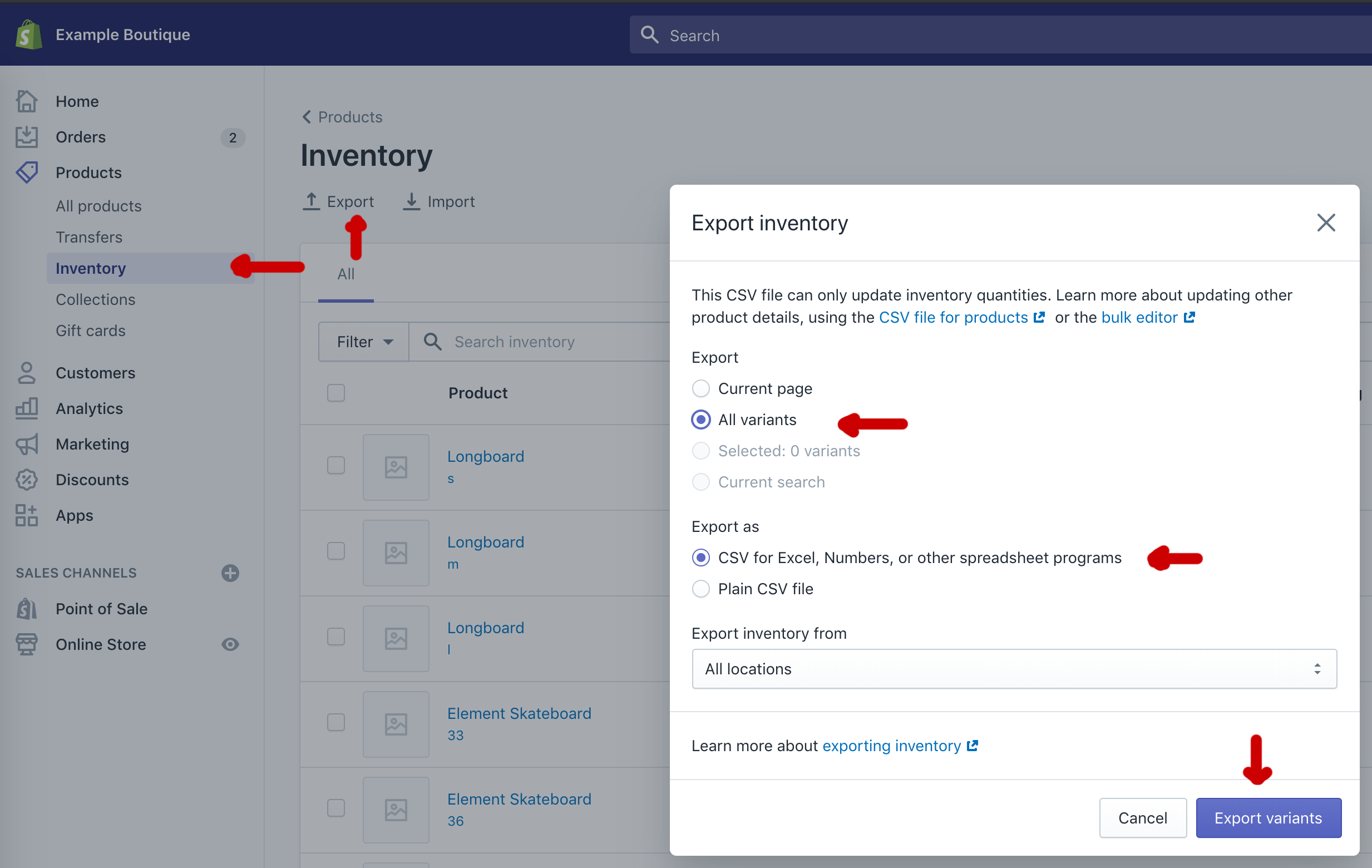Click the Apps grid icon
The height and width of the screenshot is (868, 1372).
tap(26, 515)
